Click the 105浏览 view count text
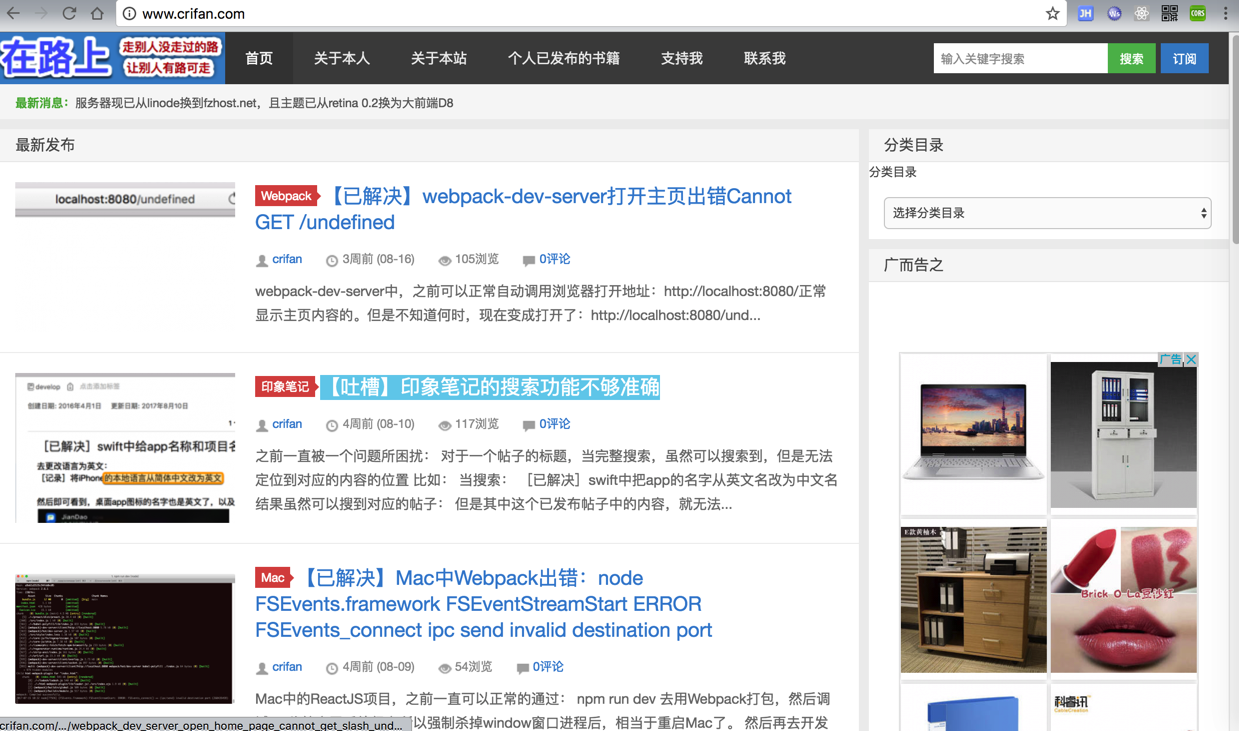Image resolution: width=1239 pixels, height=731 pixels. 477,259
